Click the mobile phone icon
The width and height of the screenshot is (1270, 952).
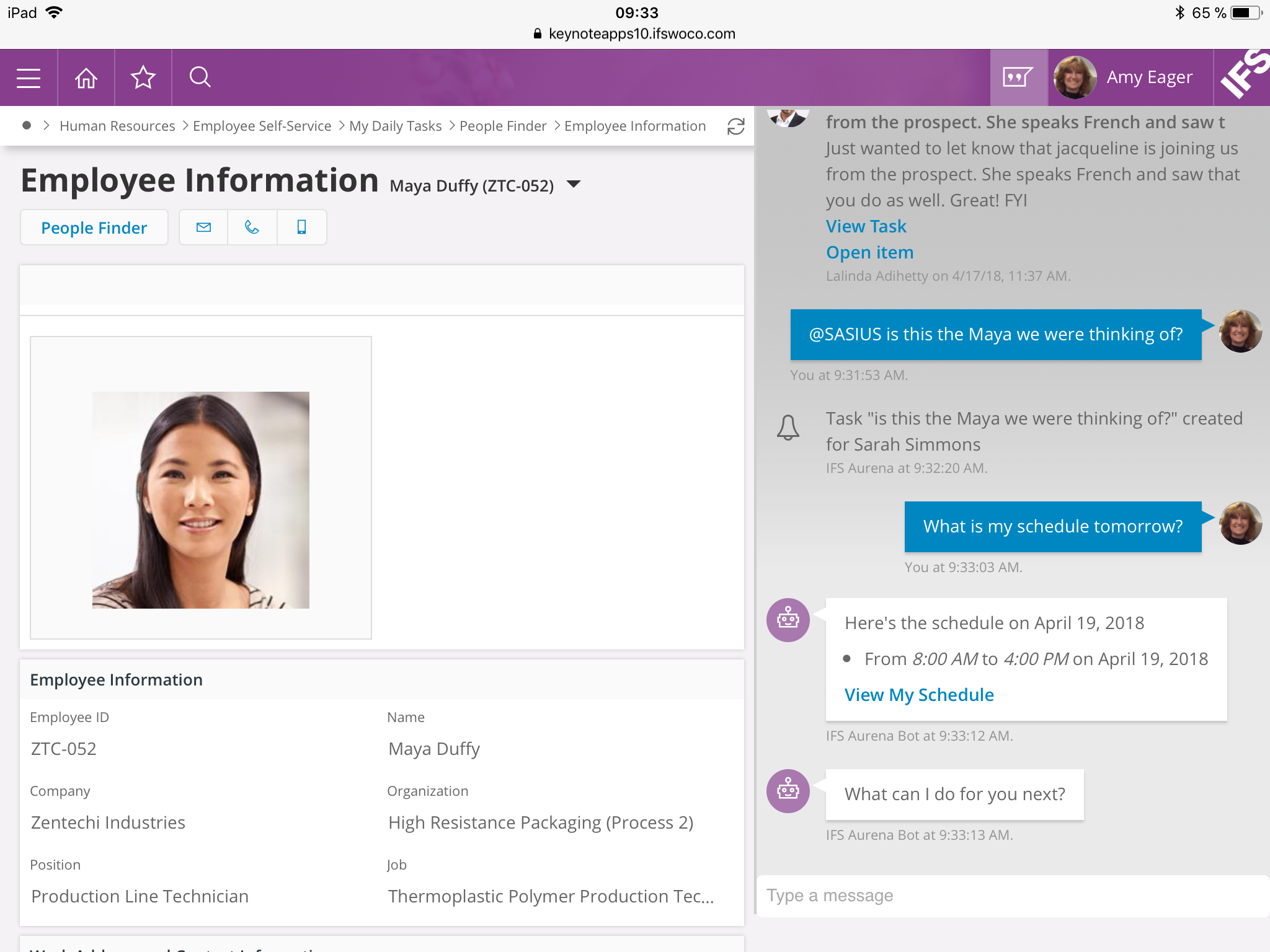point(302,227)
